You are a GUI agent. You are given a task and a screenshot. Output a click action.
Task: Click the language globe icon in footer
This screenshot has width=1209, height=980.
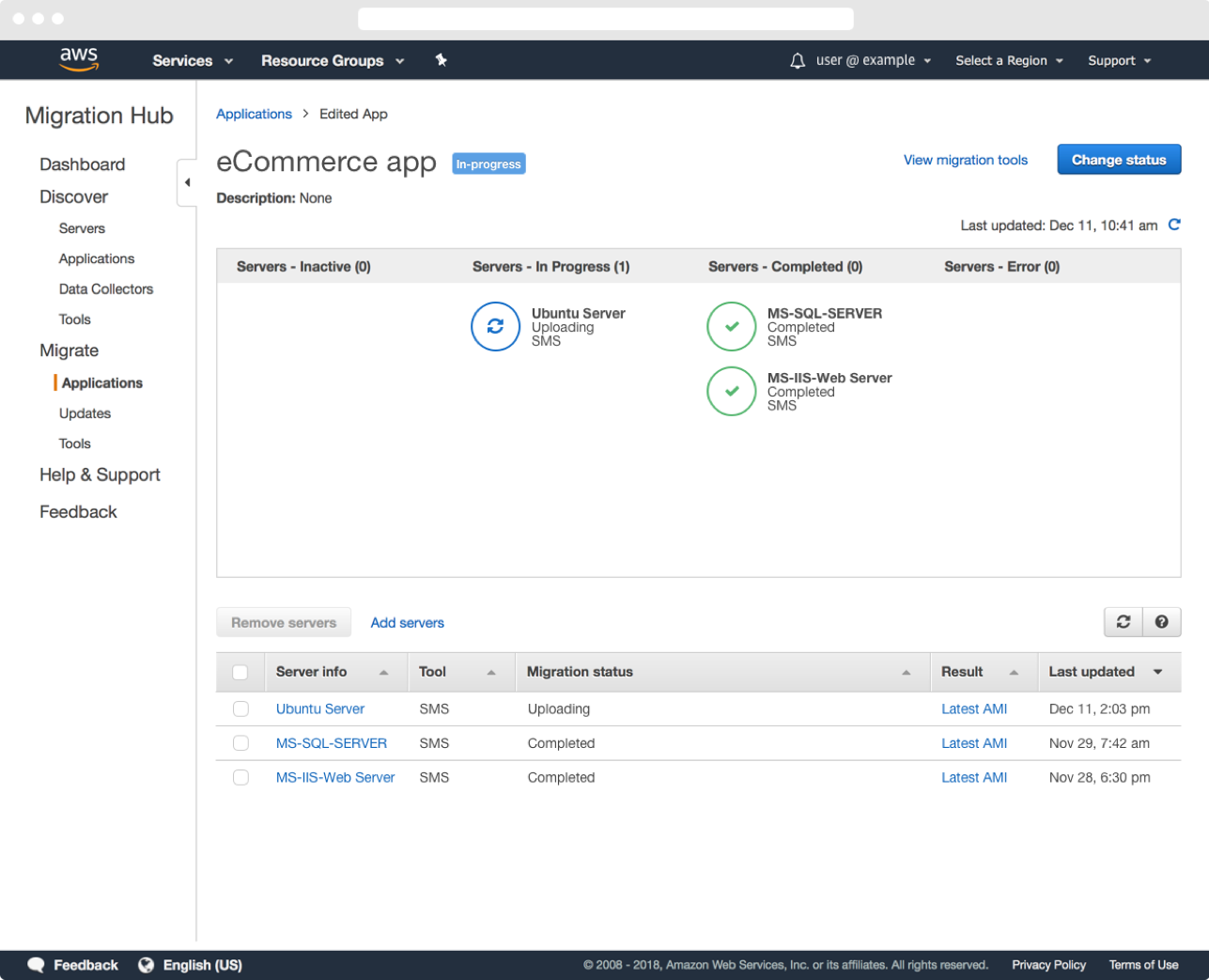click(146, 965)
